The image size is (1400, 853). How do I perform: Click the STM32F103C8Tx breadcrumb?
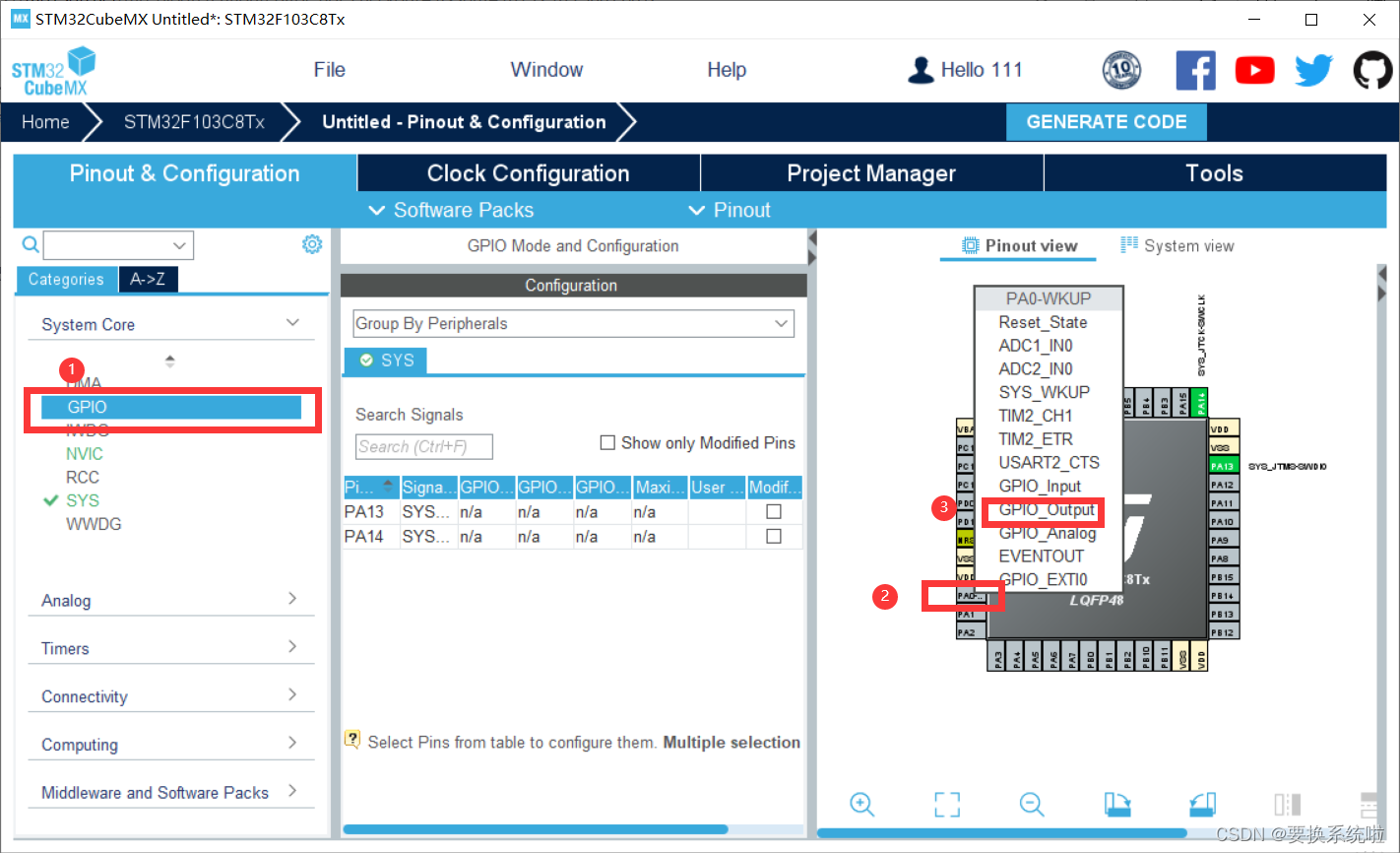click(x=194, y=122)
